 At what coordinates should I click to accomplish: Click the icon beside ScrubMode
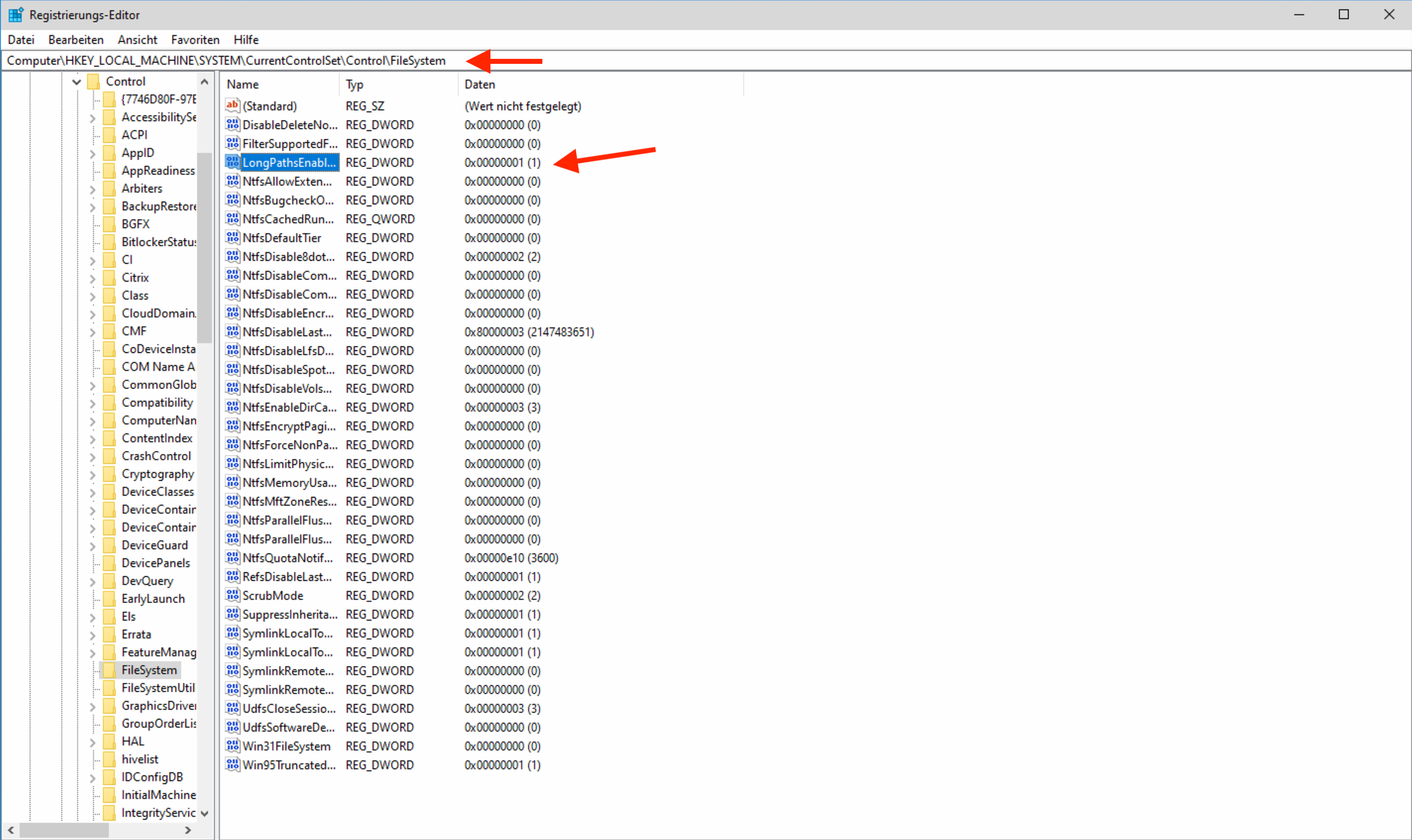pos(232,595)
